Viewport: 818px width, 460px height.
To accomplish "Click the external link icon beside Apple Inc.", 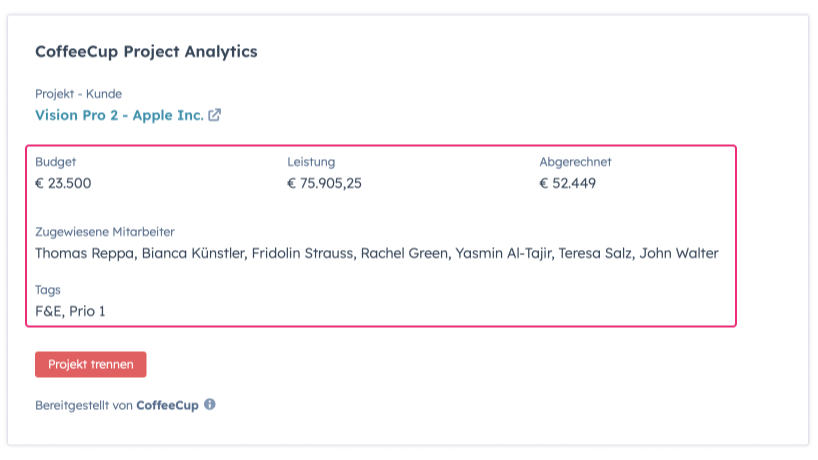I will (214, 115).
